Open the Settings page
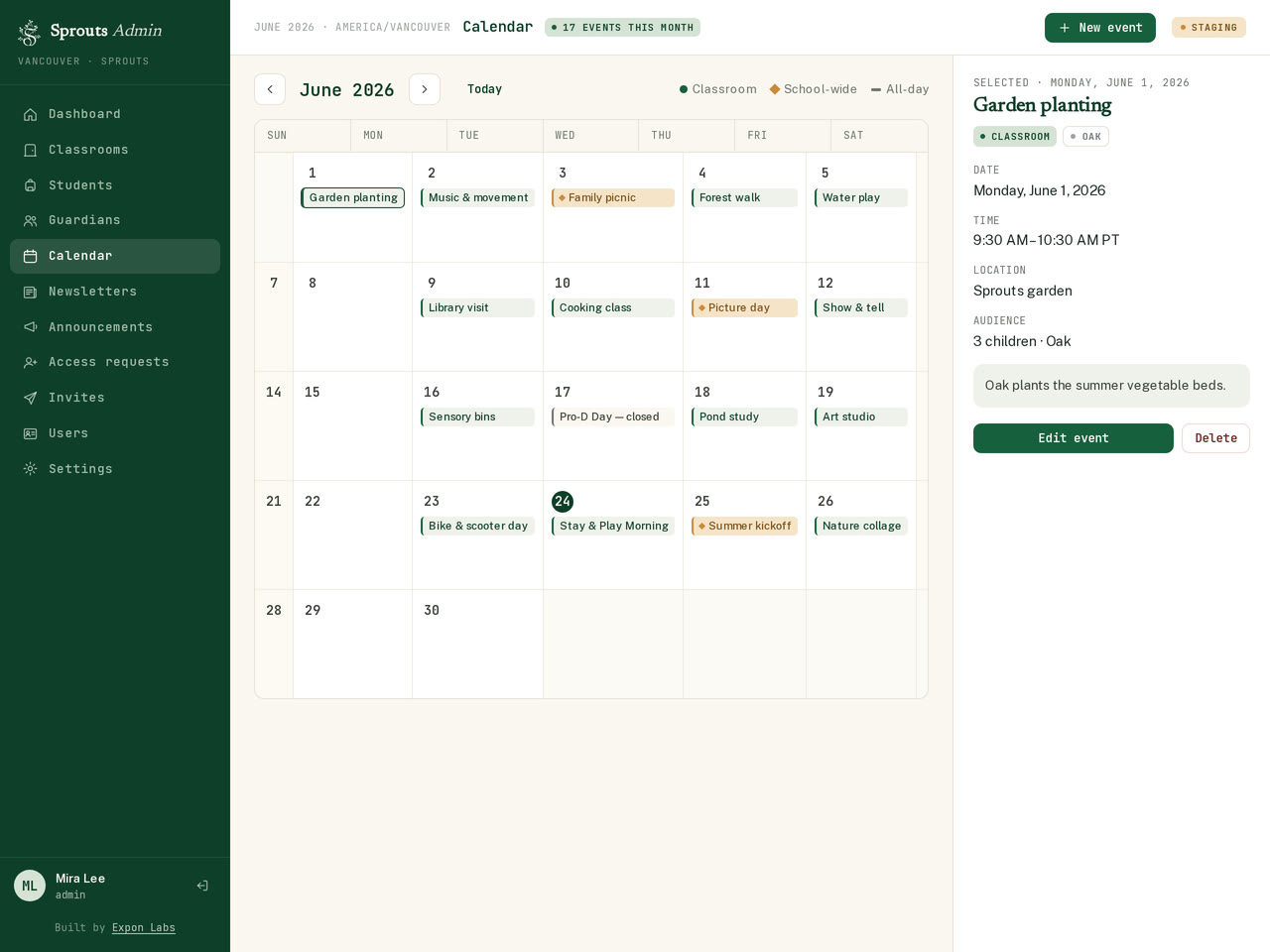 (x=115, y=469)
